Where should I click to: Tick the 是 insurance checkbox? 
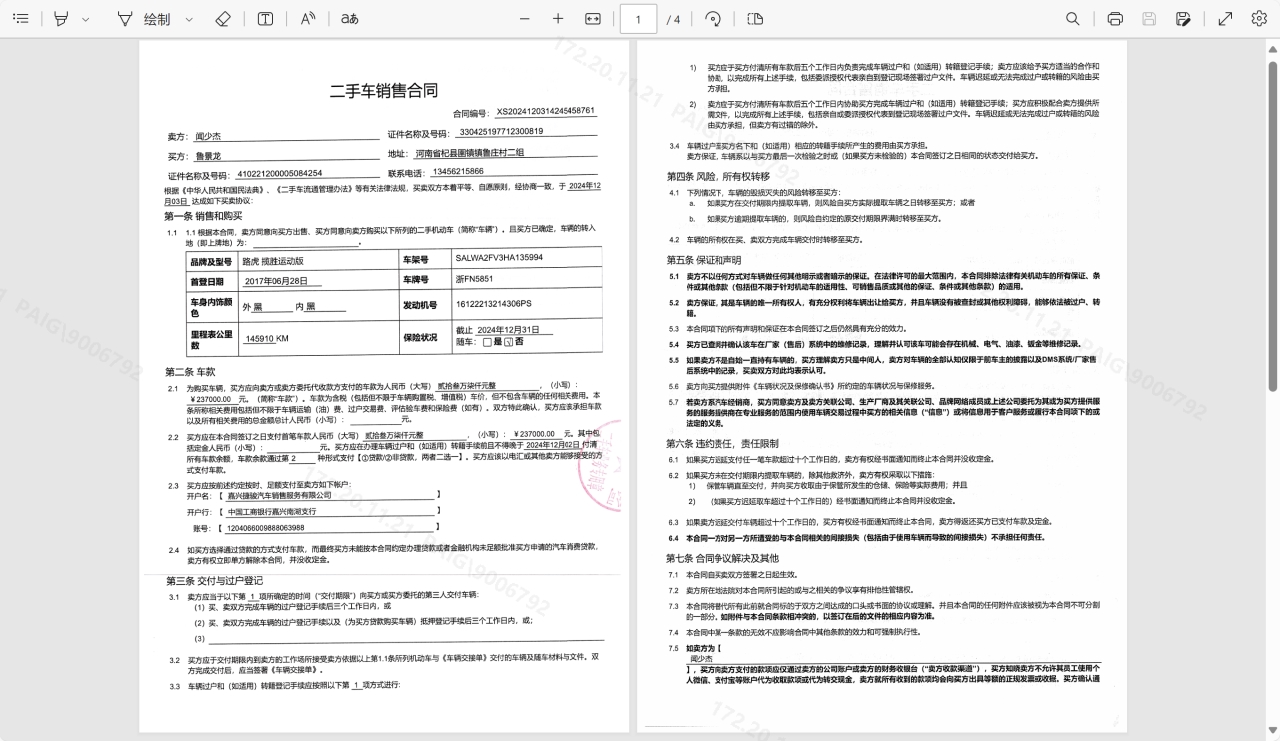[x=487, y=342]
